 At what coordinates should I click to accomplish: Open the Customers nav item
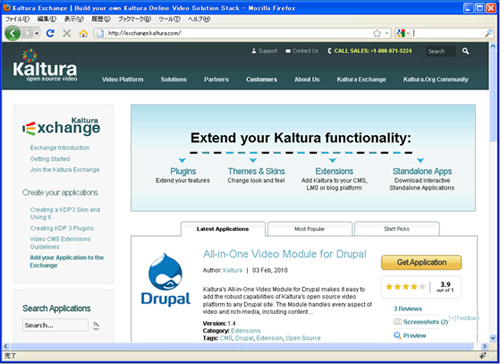pos(262,79)
